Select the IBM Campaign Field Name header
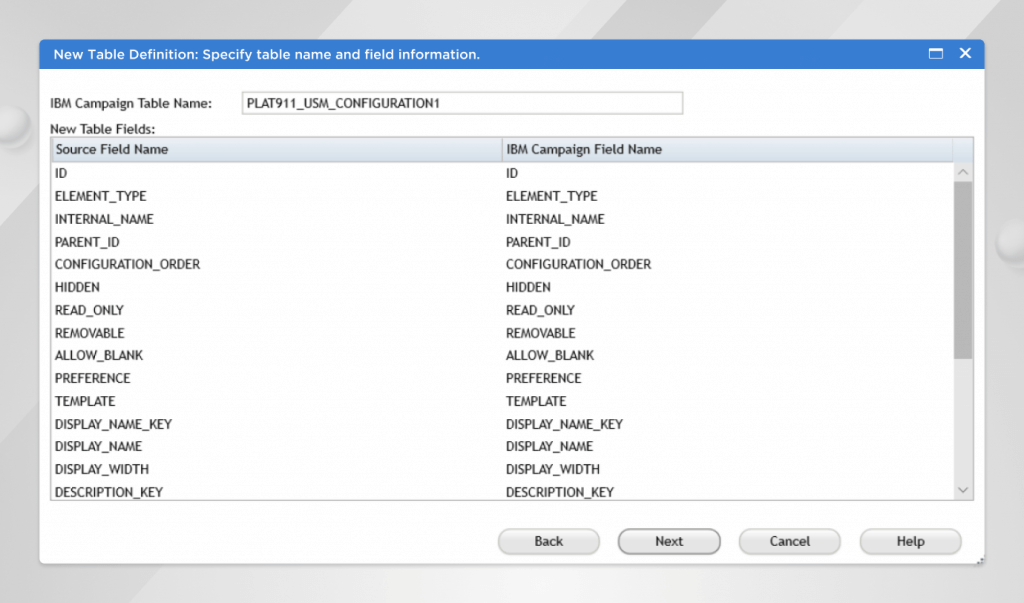The height and width of the screenshot is (603, 1024). (726, 150)
